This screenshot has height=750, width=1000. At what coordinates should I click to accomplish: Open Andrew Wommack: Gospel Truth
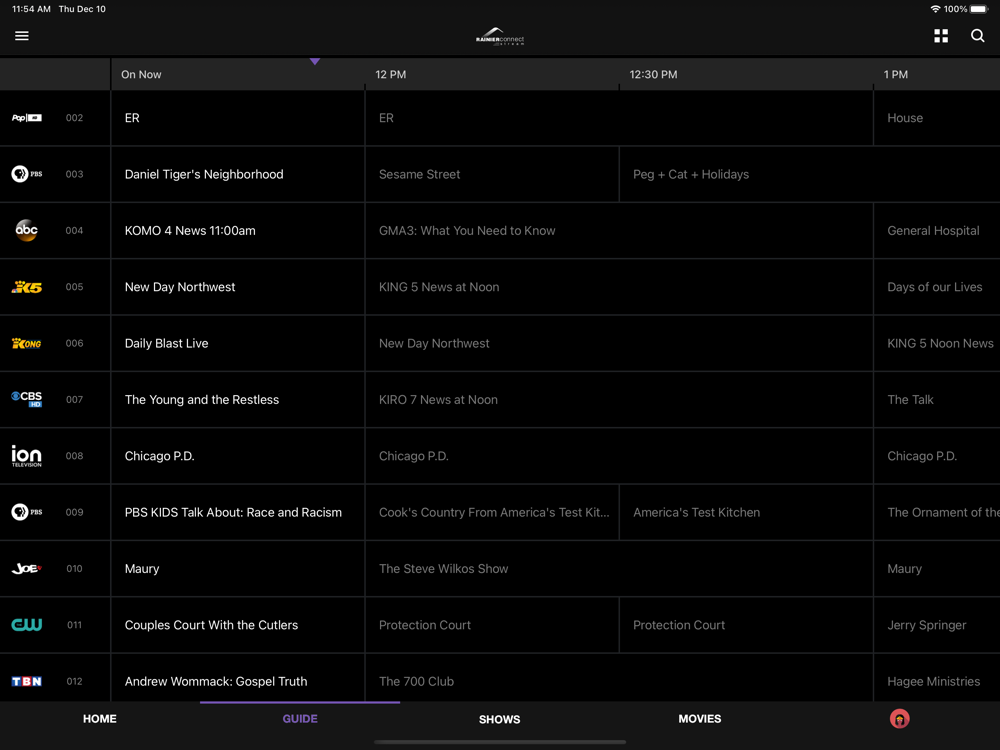click(238, 678)
